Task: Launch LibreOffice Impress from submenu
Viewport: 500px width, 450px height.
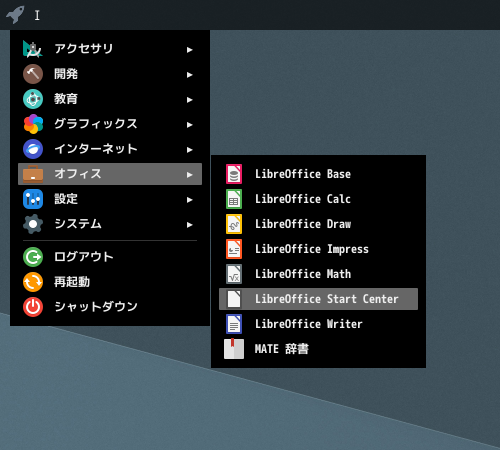Action: pos(318,249)
